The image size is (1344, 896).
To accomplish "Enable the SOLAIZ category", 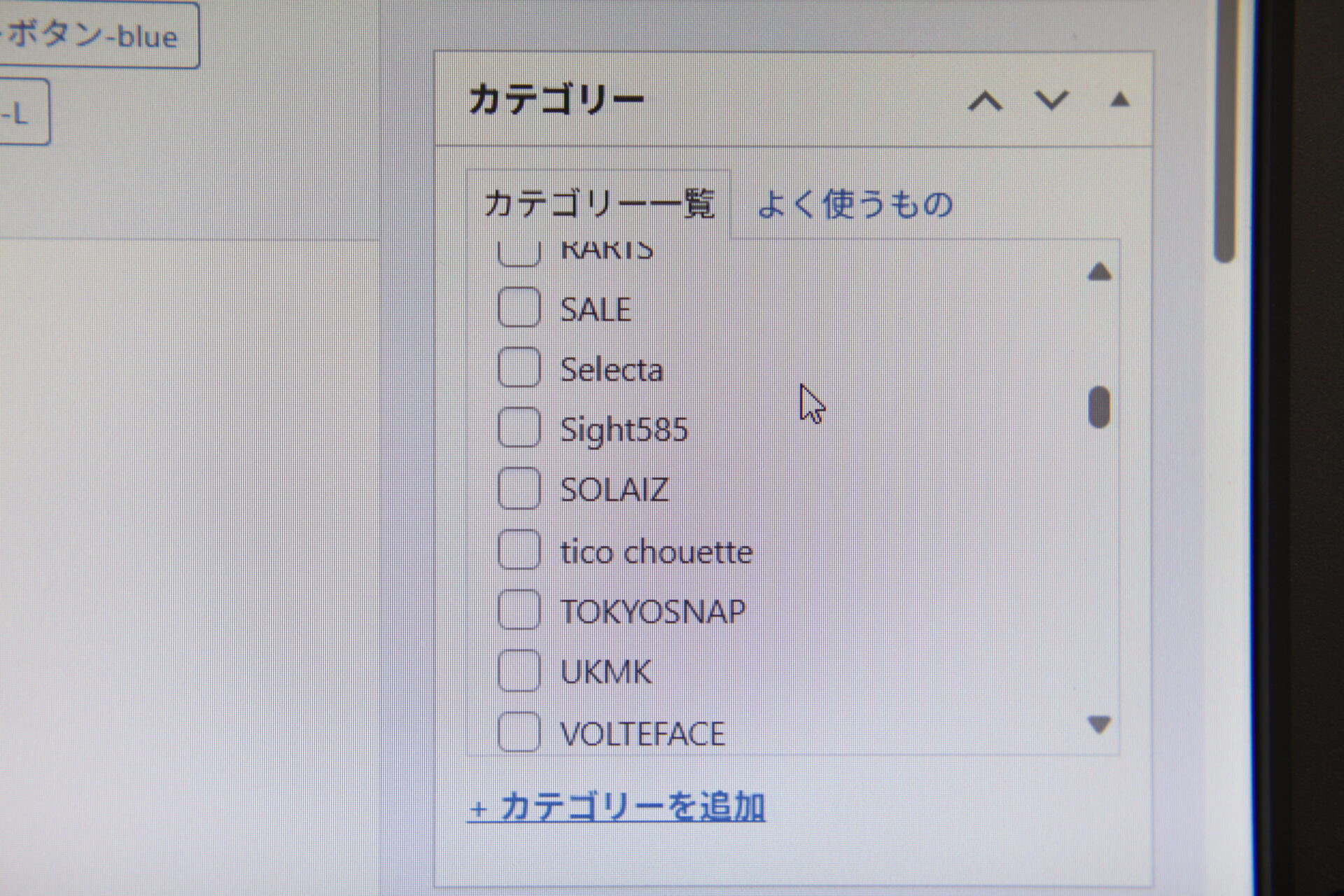I will (519, 489).
